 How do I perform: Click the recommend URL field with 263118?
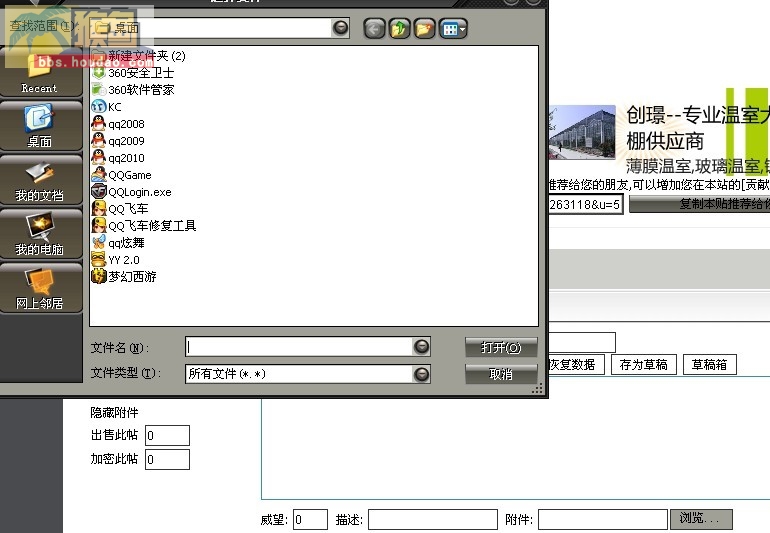586,204
